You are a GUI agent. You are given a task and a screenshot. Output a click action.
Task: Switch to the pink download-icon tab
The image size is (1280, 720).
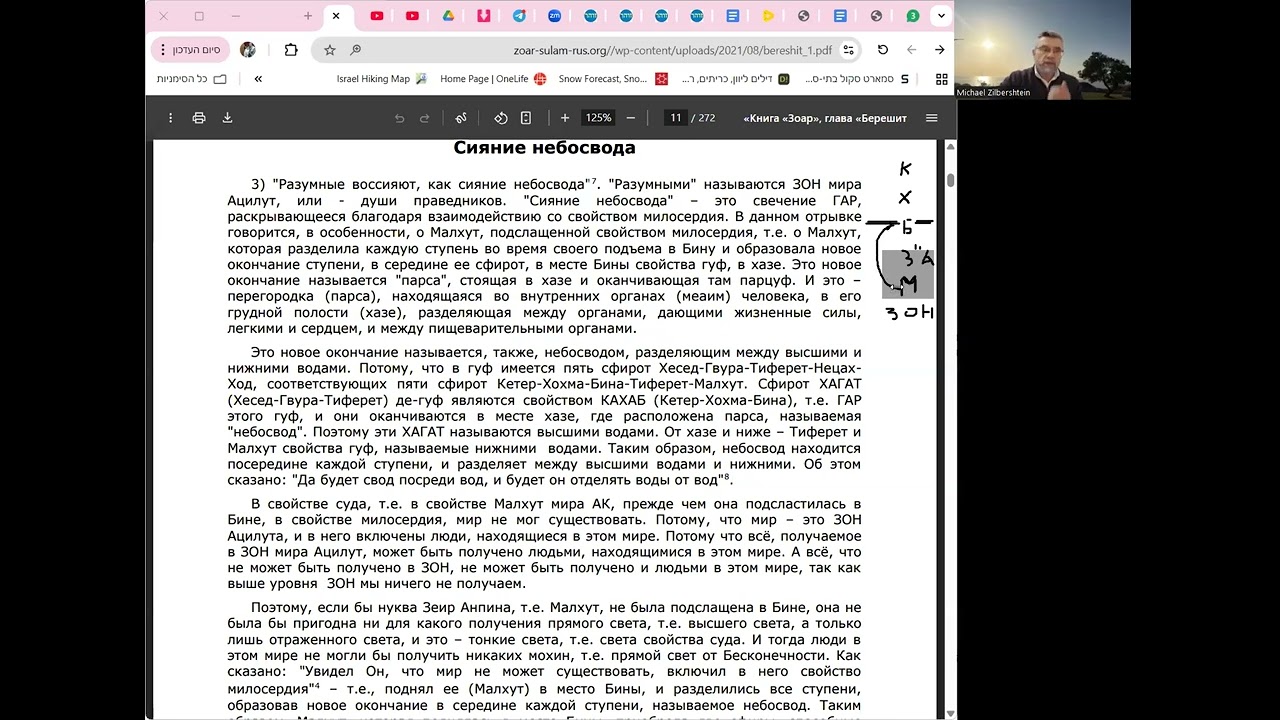point(484,16)
